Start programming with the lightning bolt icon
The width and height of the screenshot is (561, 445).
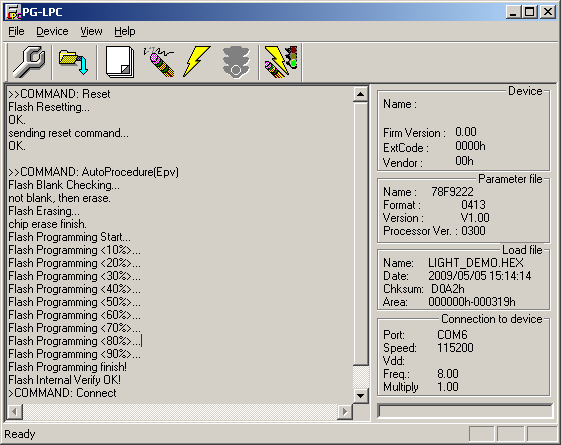[x=196, y=62]
